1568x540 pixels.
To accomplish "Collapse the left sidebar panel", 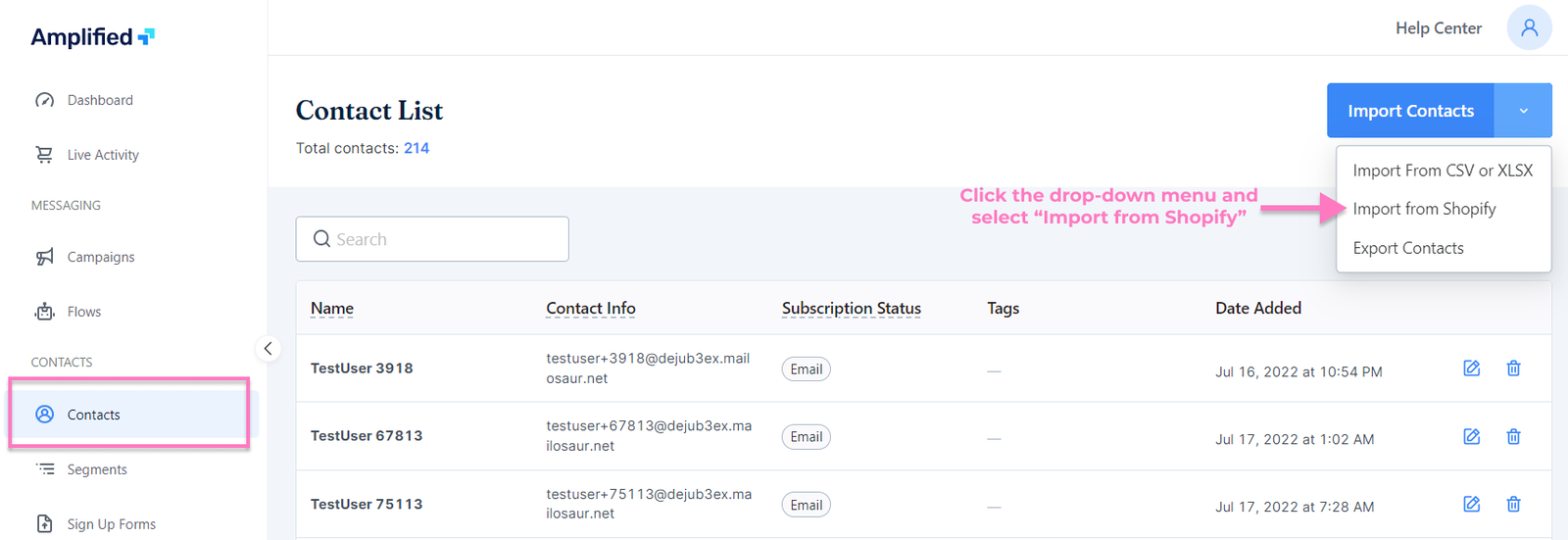I will pyautogui.click(x=268, y=349).
